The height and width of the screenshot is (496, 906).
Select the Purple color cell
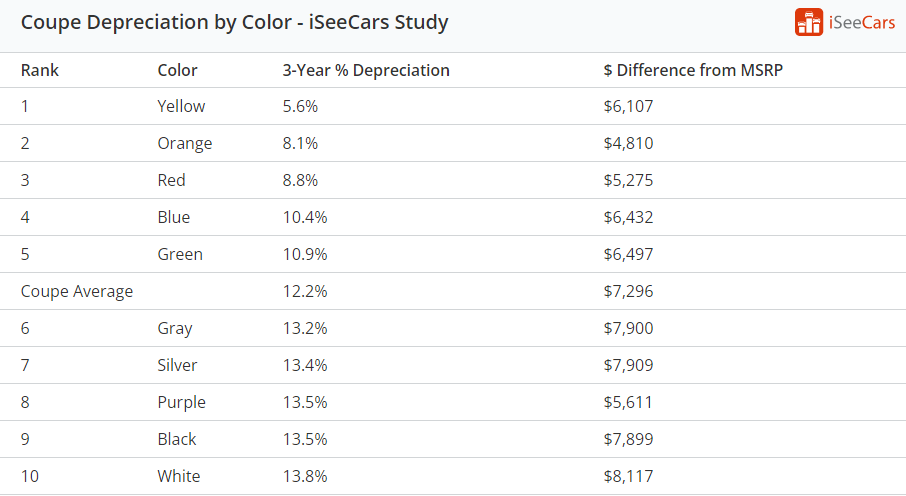(x=181, y=402)
